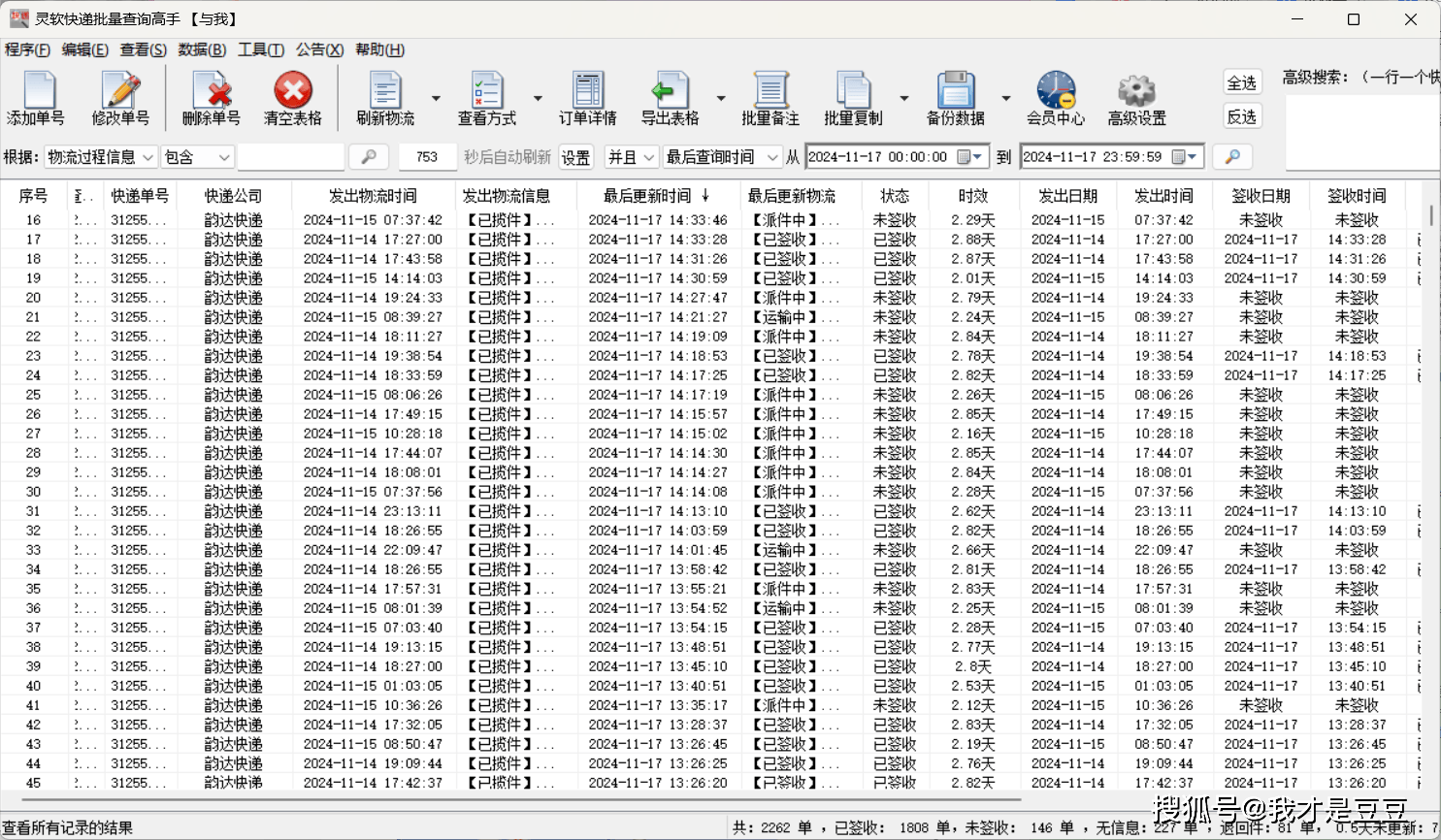Click the 备份数据 floppy disk icon
Screen dimensions: 1441x840
955,91
